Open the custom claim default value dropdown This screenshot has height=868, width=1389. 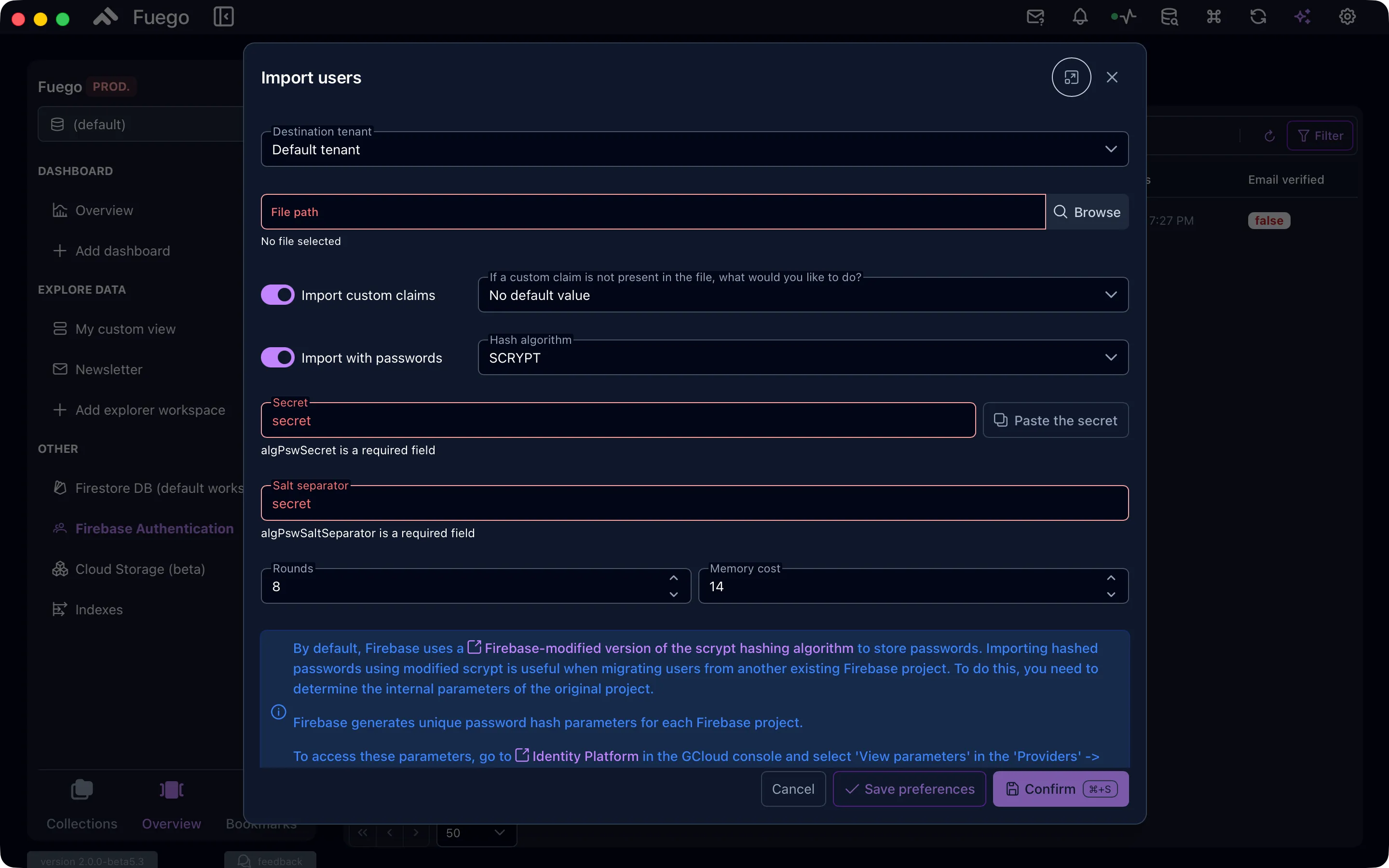(803, 295)
